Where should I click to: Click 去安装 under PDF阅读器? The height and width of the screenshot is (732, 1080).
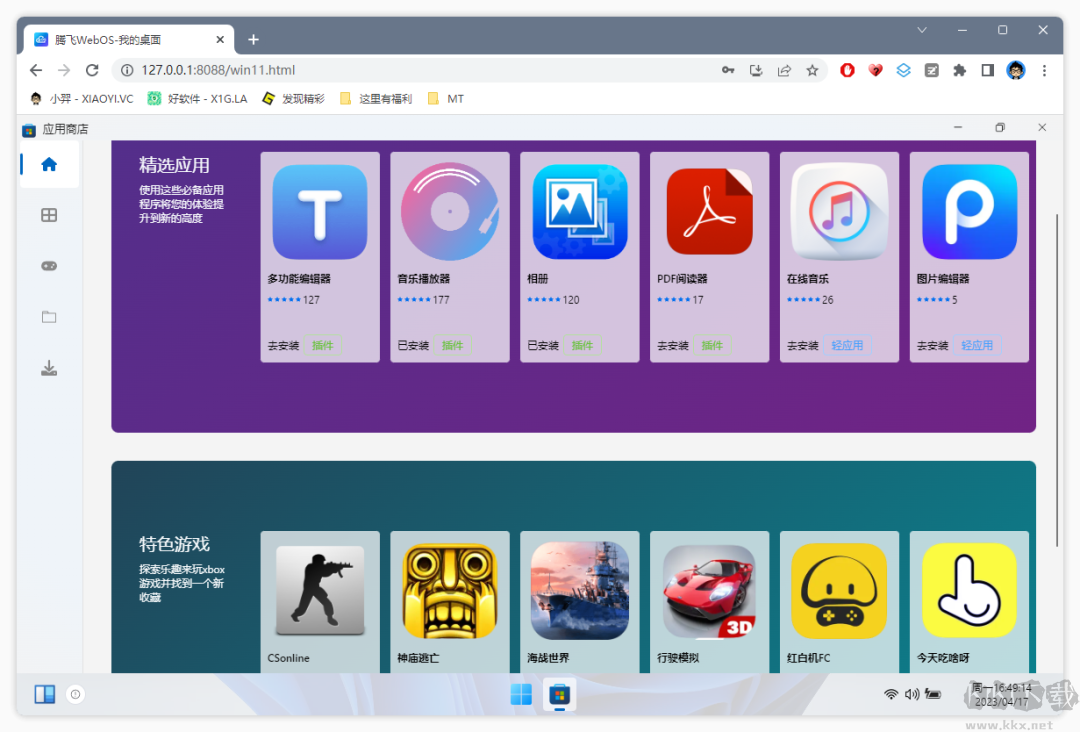point(673,346)
